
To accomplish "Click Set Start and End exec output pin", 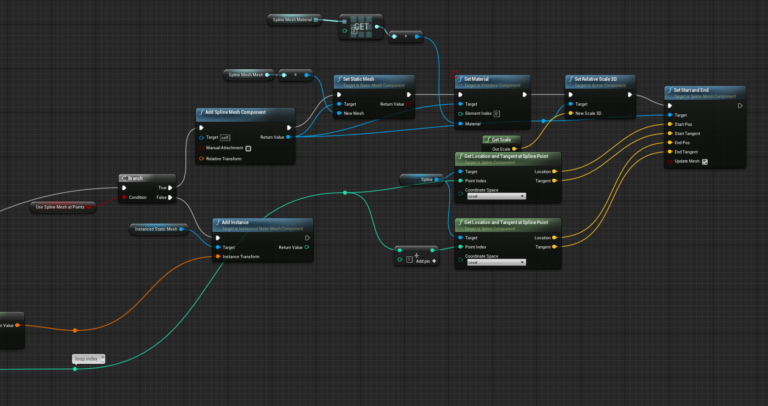I will click(739, 105).
